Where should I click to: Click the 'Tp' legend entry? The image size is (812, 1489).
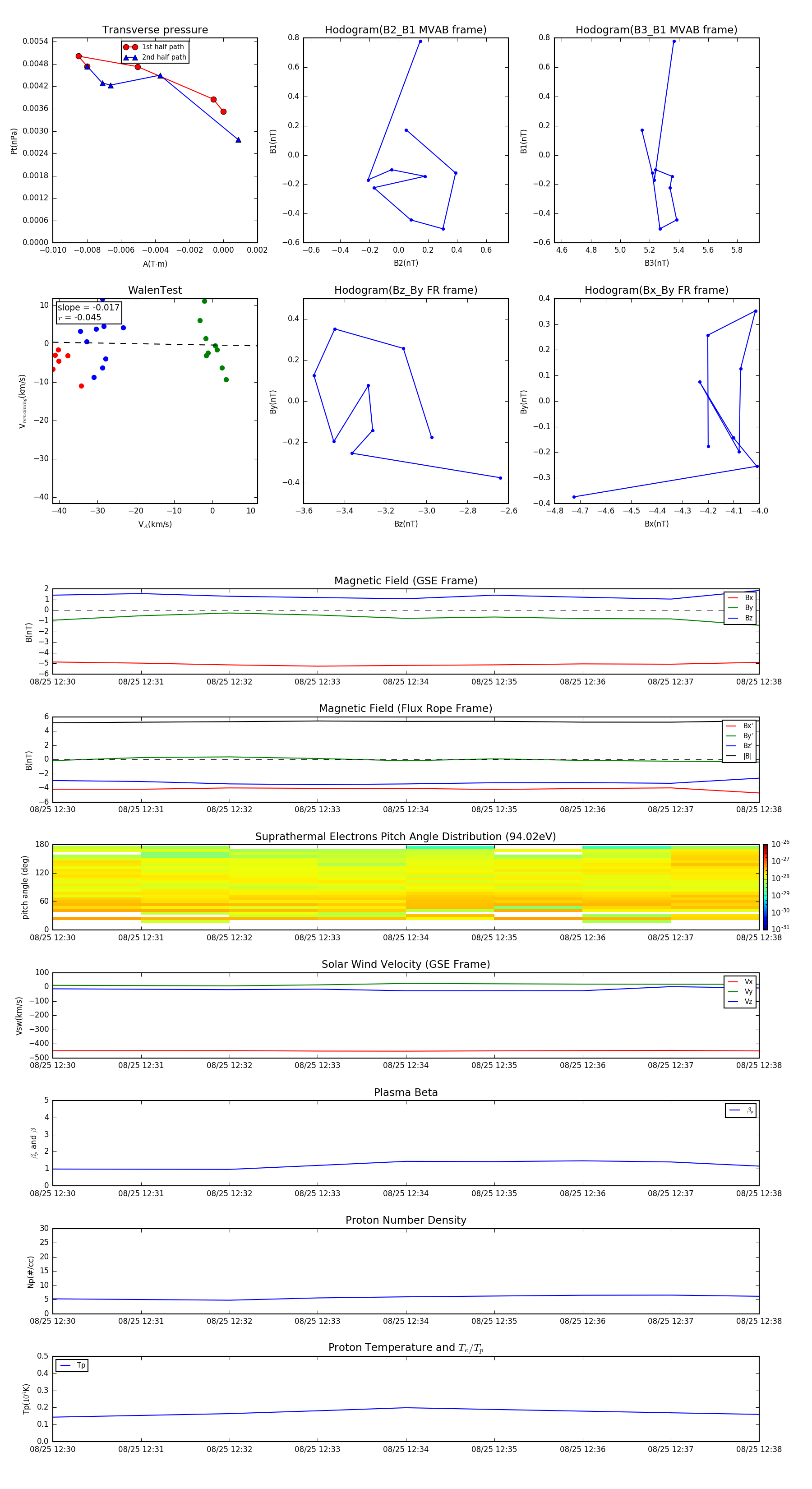point(72,1365)
